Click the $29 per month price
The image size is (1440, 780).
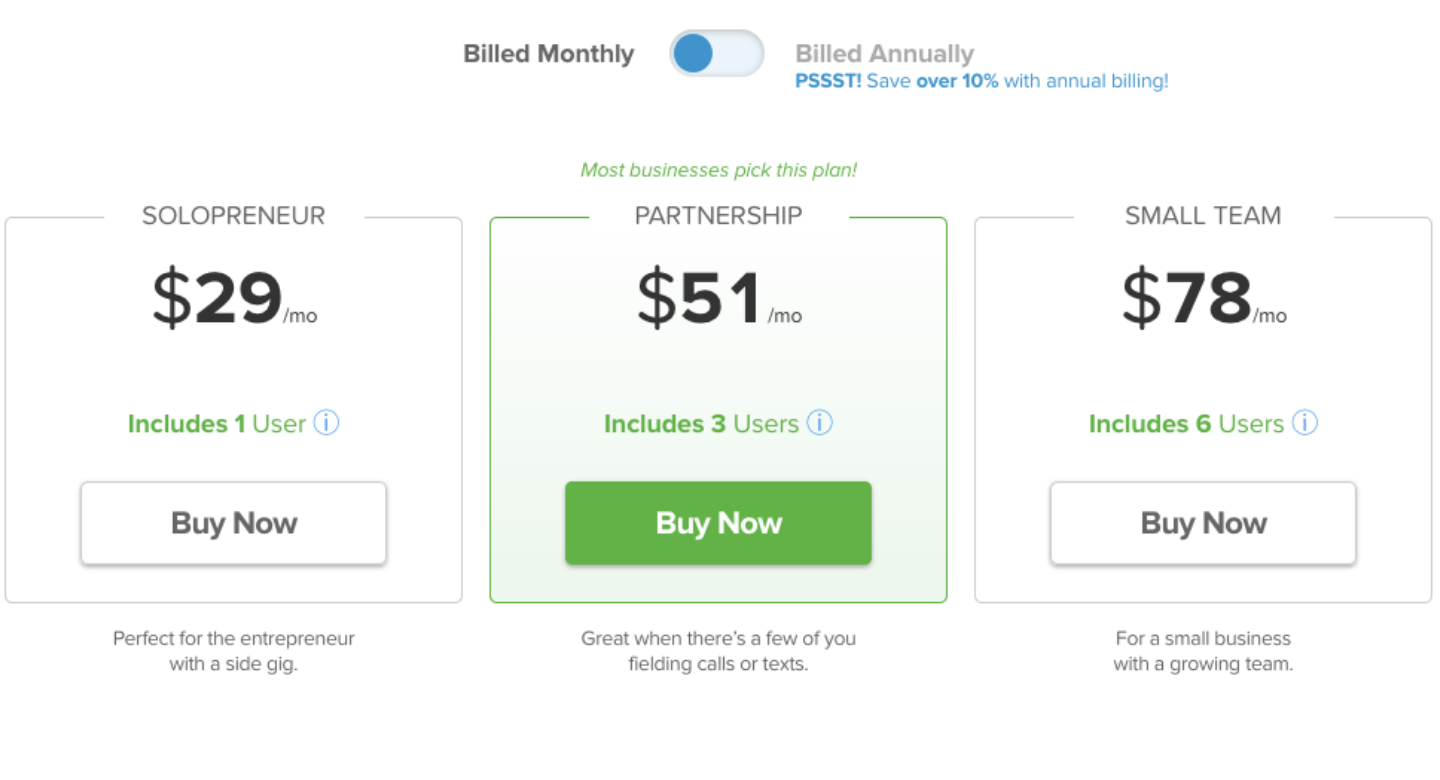click(234, 298)
